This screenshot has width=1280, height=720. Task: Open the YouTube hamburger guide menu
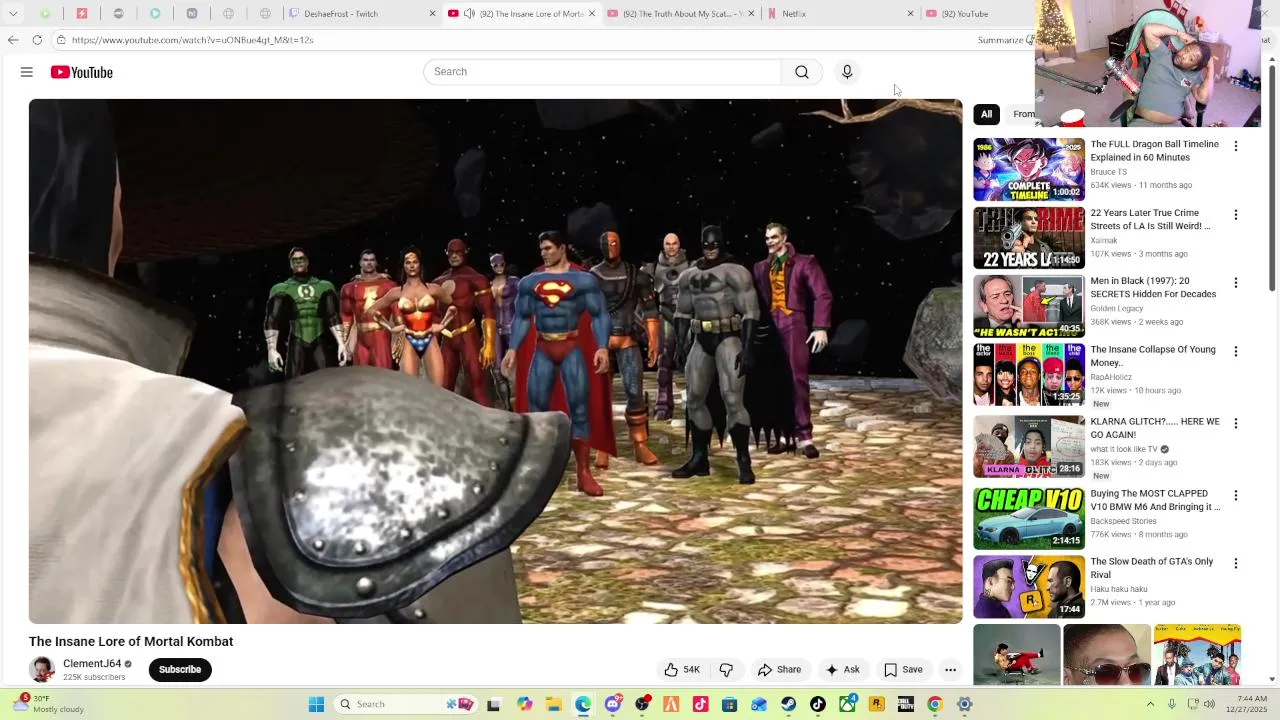pos(27,72)
